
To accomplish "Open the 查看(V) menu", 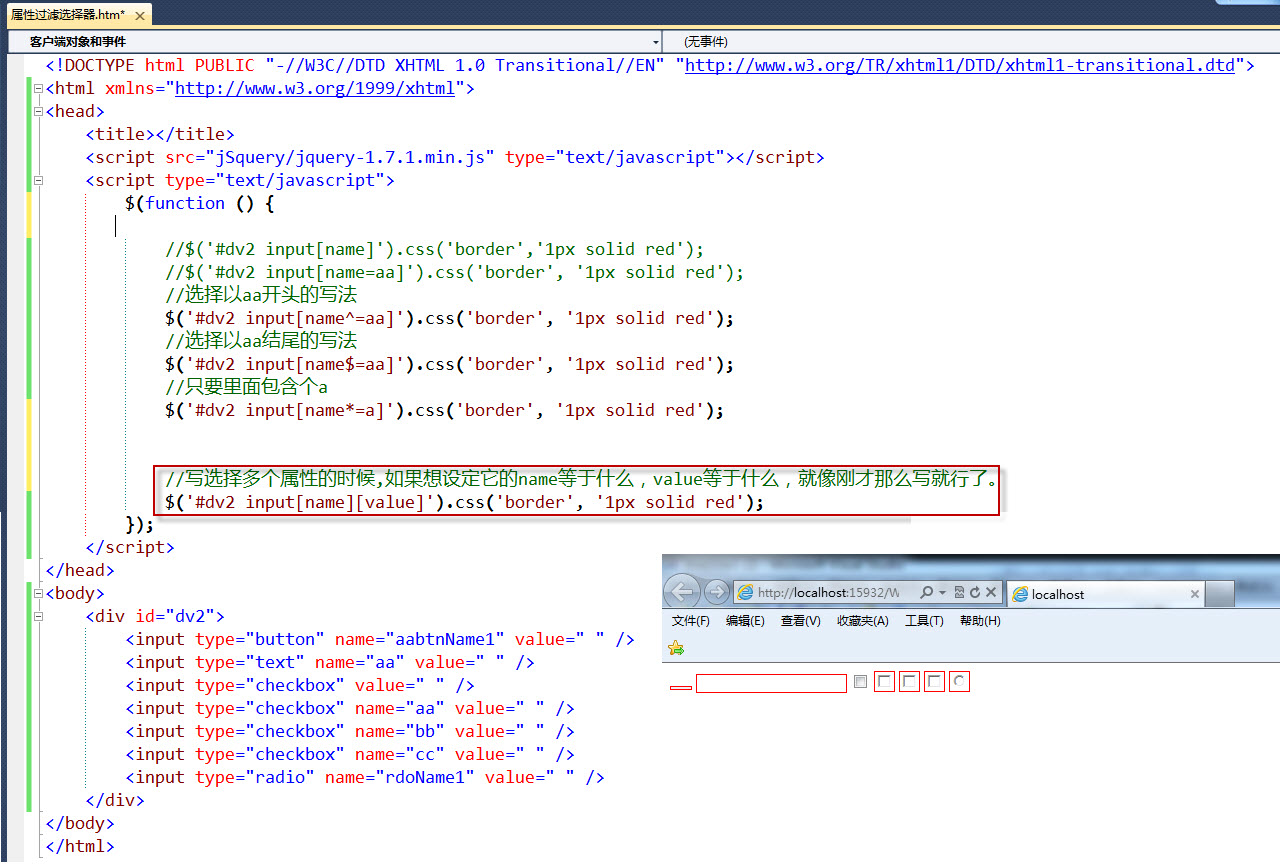I will click(x=800, y=621).
